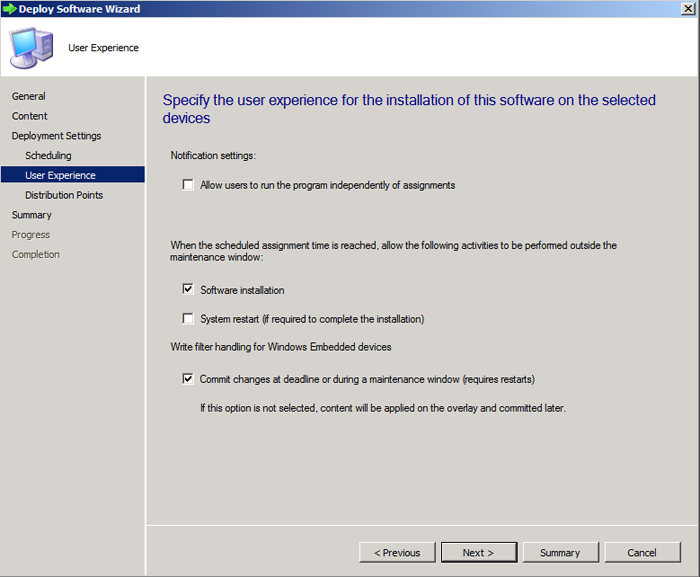
Task: Select the User Experience step
Action: click(60, 175)
